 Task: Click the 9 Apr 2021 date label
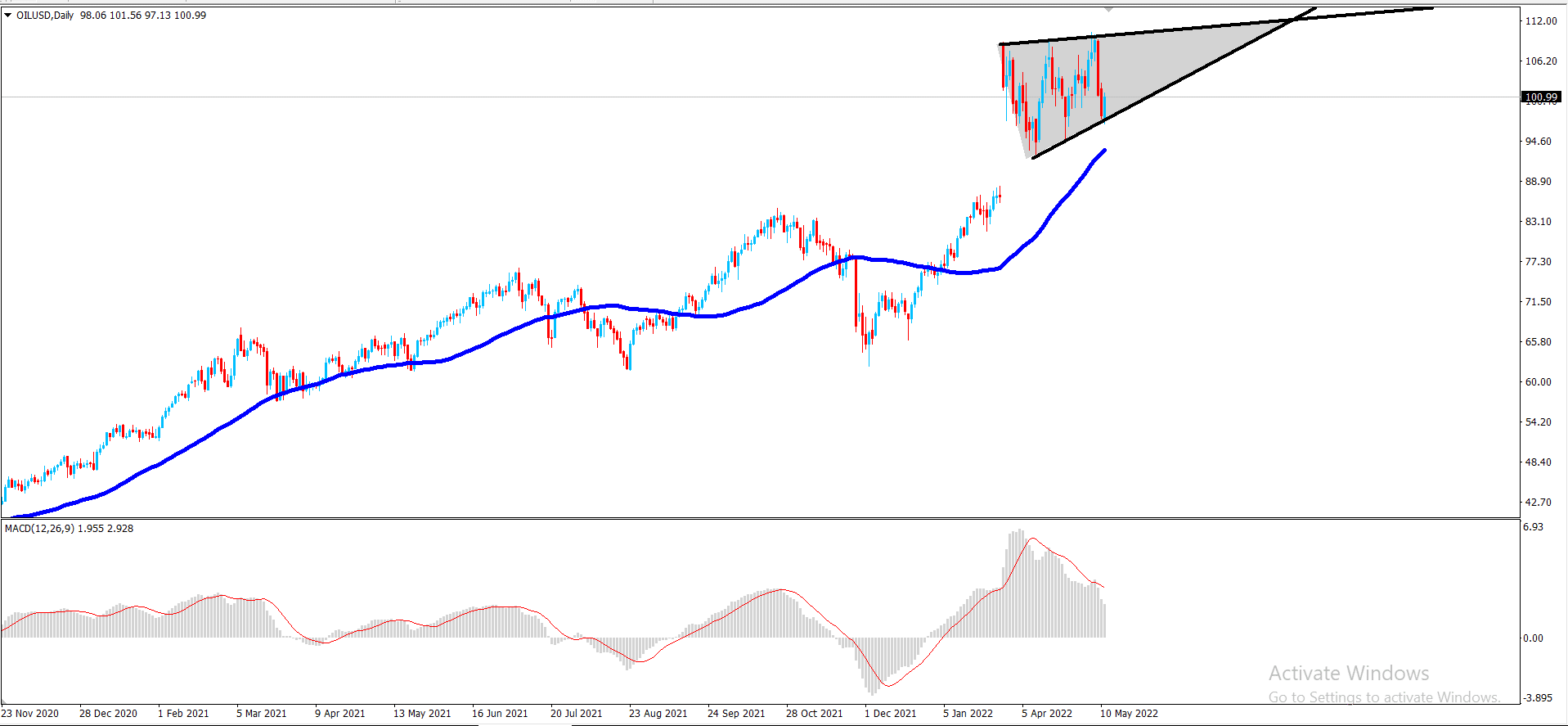[x=339, y=714]
